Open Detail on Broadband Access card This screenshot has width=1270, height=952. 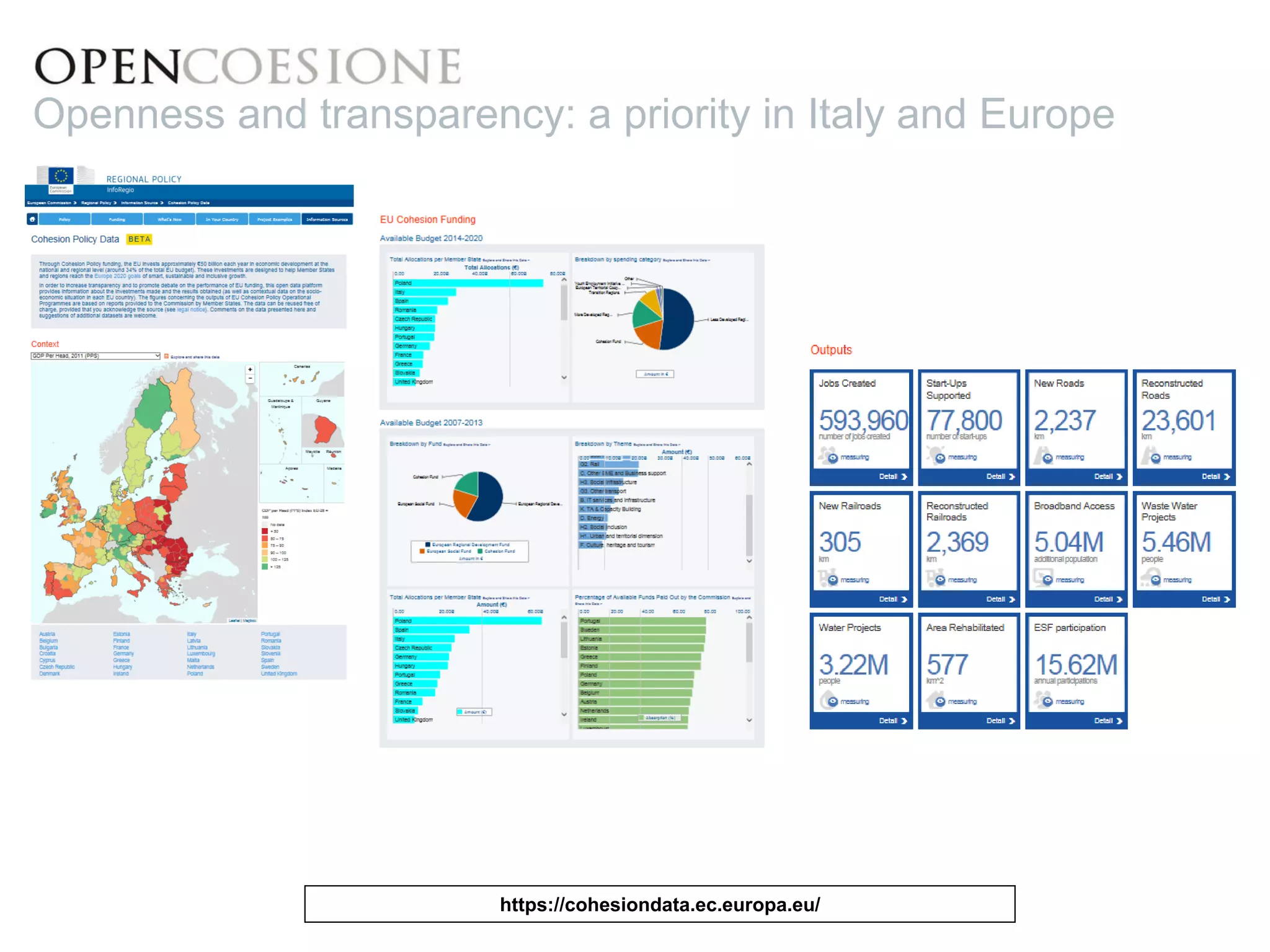1108,599
